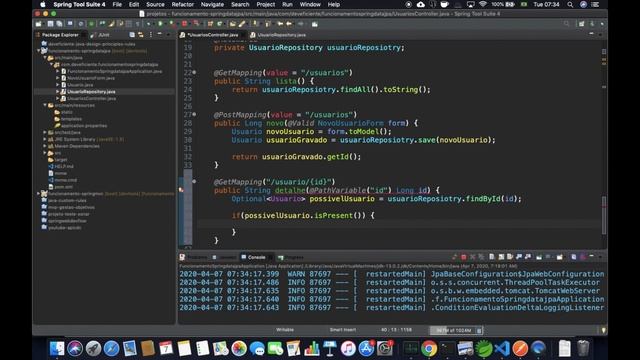Click the Back navigation yellow arrow in the toolbar

(280, 24)
